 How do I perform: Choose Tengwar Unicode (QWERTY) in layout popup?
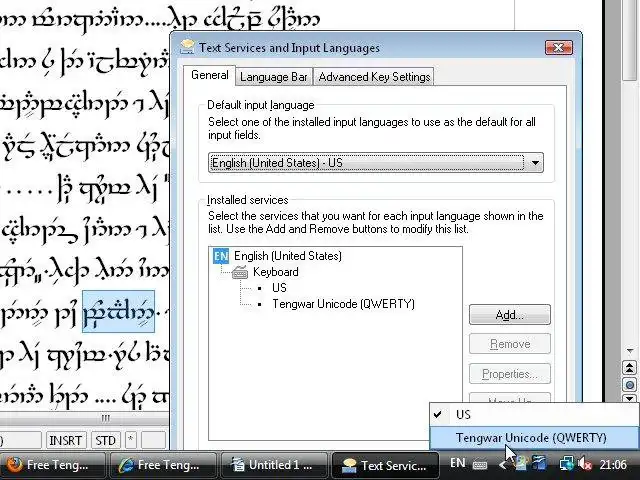(534, 438)
